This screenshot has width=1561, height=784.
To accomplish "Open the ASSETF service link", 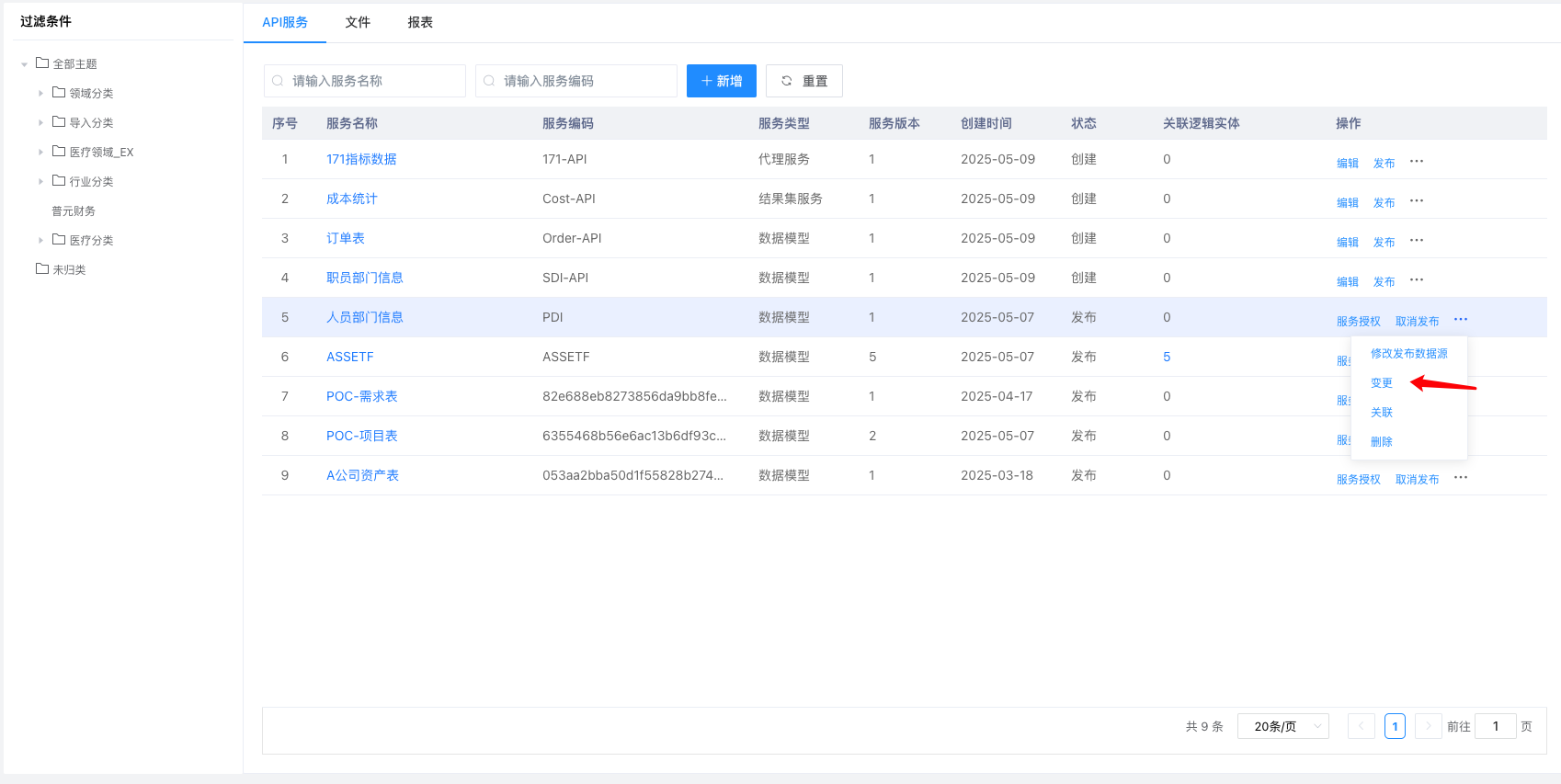I will (349, 357).
